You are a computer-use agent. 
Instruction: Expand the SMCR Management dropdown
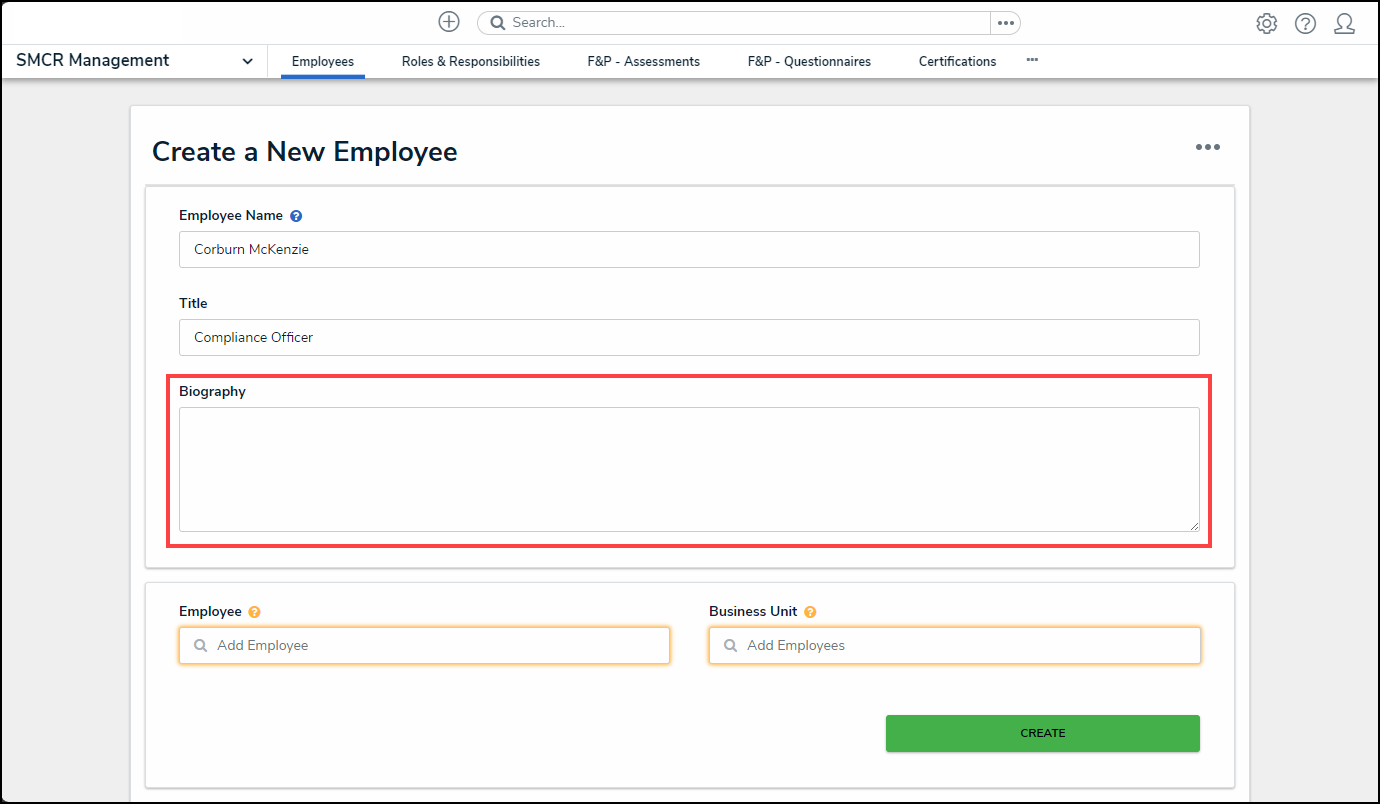click(247, 61)
